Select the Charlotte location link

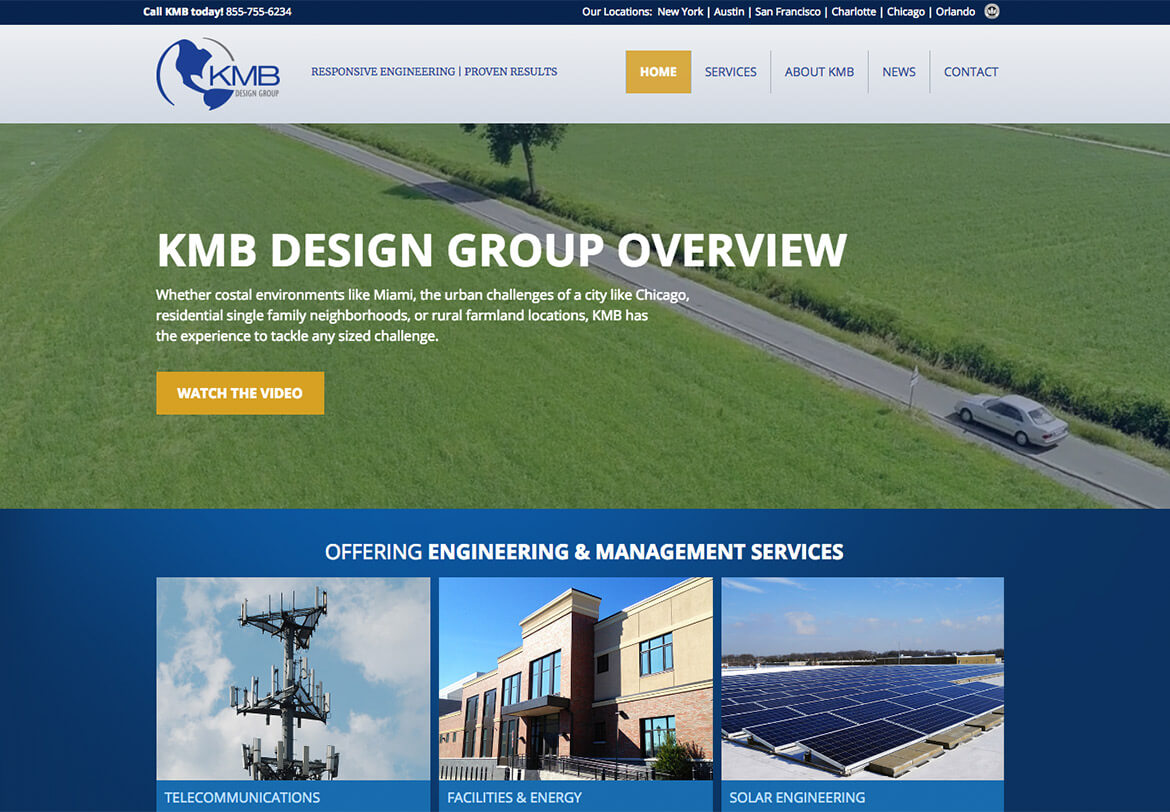click(x=854, y=12)
